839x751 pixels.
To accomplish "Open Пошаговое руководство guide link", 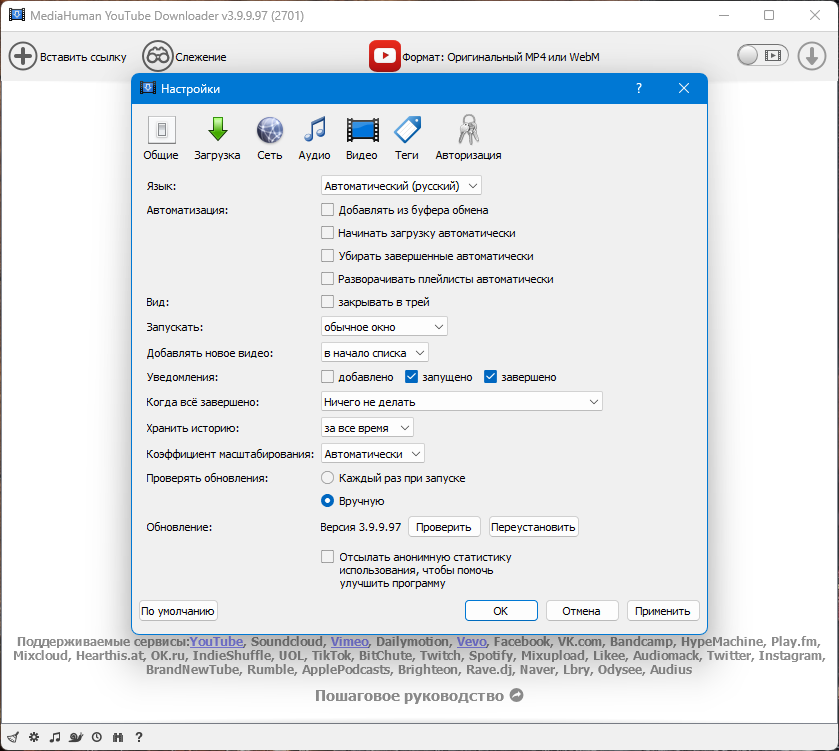I will pos(419,695).
